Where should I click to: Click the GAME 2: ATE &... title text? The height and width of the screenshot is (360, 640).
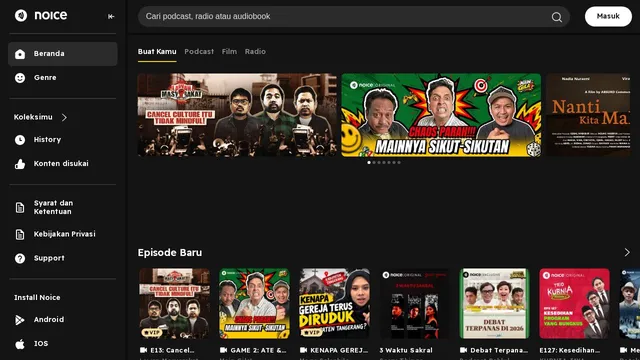point(258,350)
